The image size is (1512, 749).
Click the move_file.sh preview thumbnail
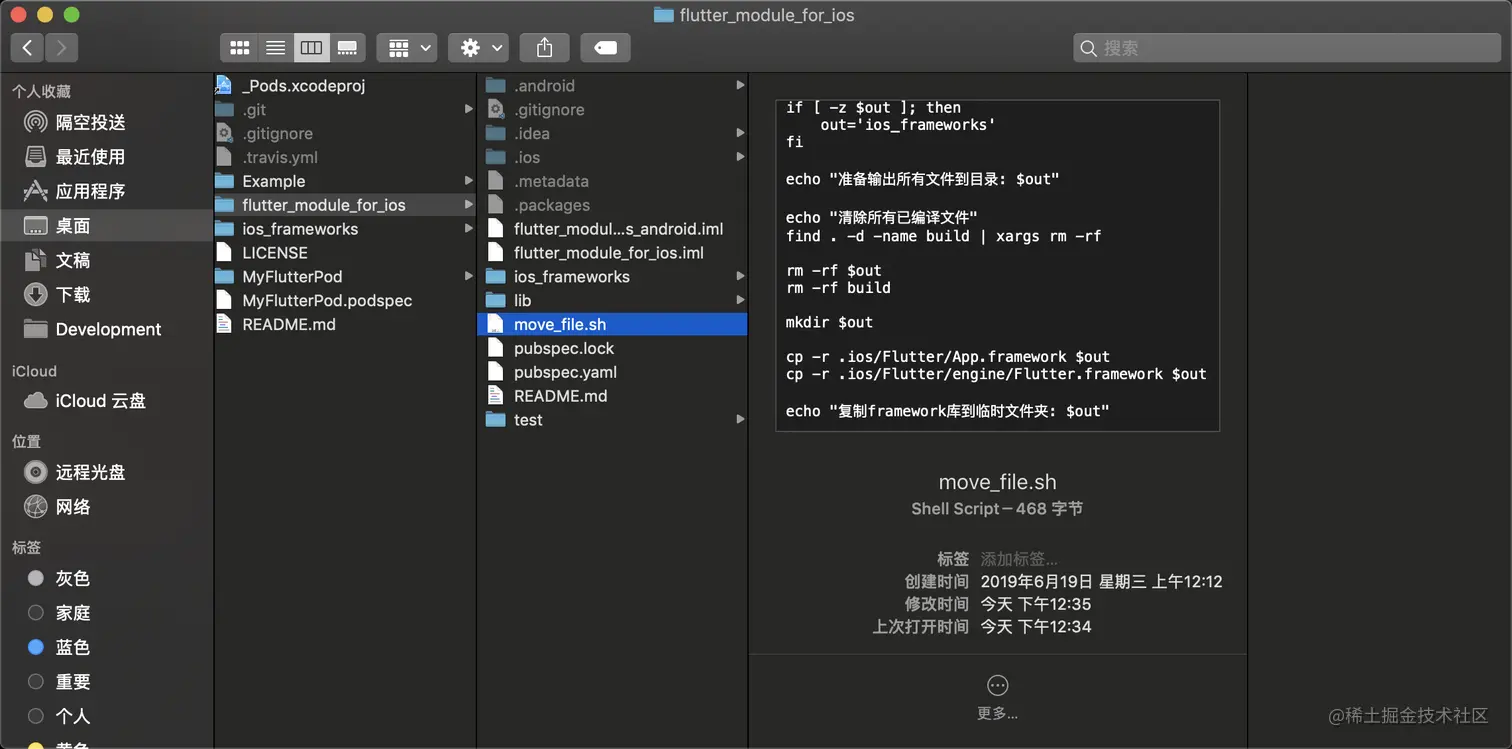998,265
